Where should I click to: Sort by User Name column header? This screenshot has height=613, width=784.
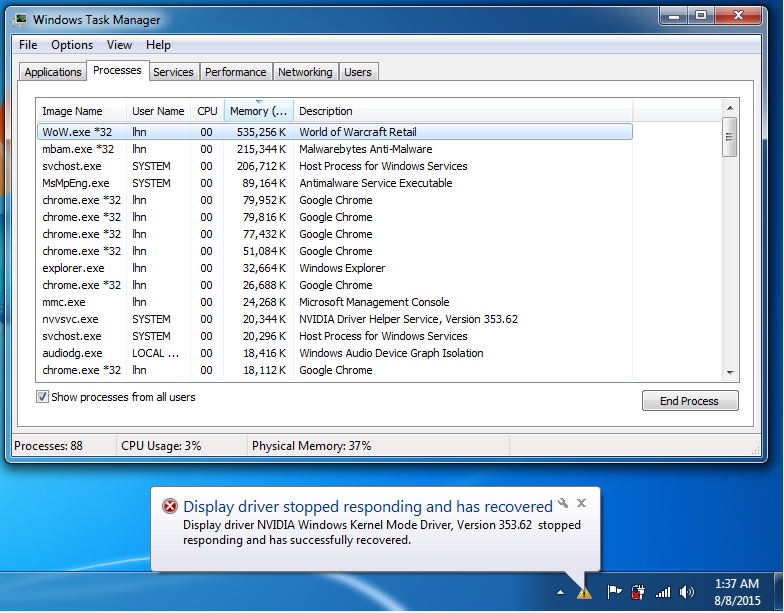pyautogui.click(x=158, y=111)
